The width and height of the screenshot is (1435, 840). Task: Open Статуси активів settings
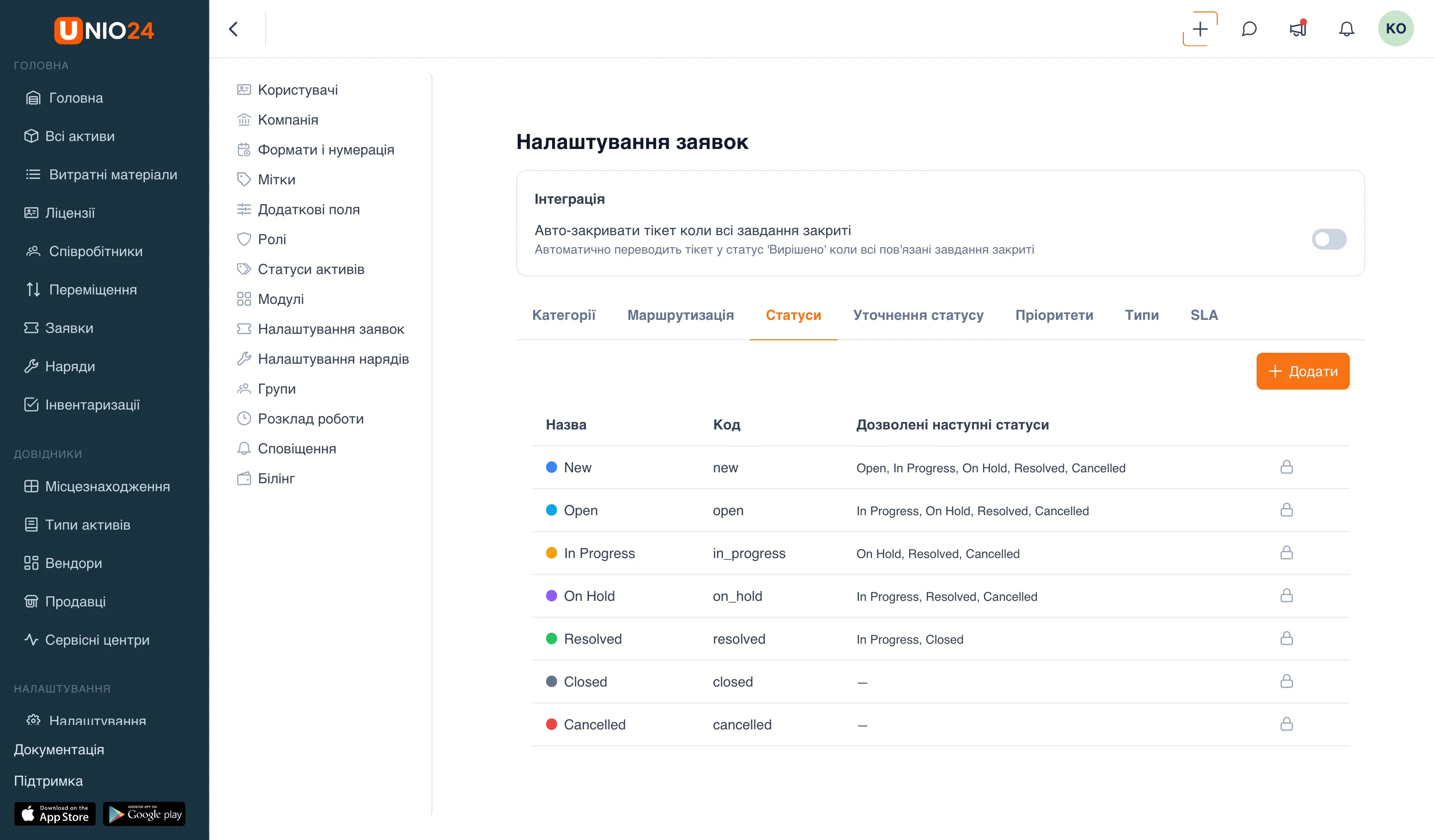point(300,270)
